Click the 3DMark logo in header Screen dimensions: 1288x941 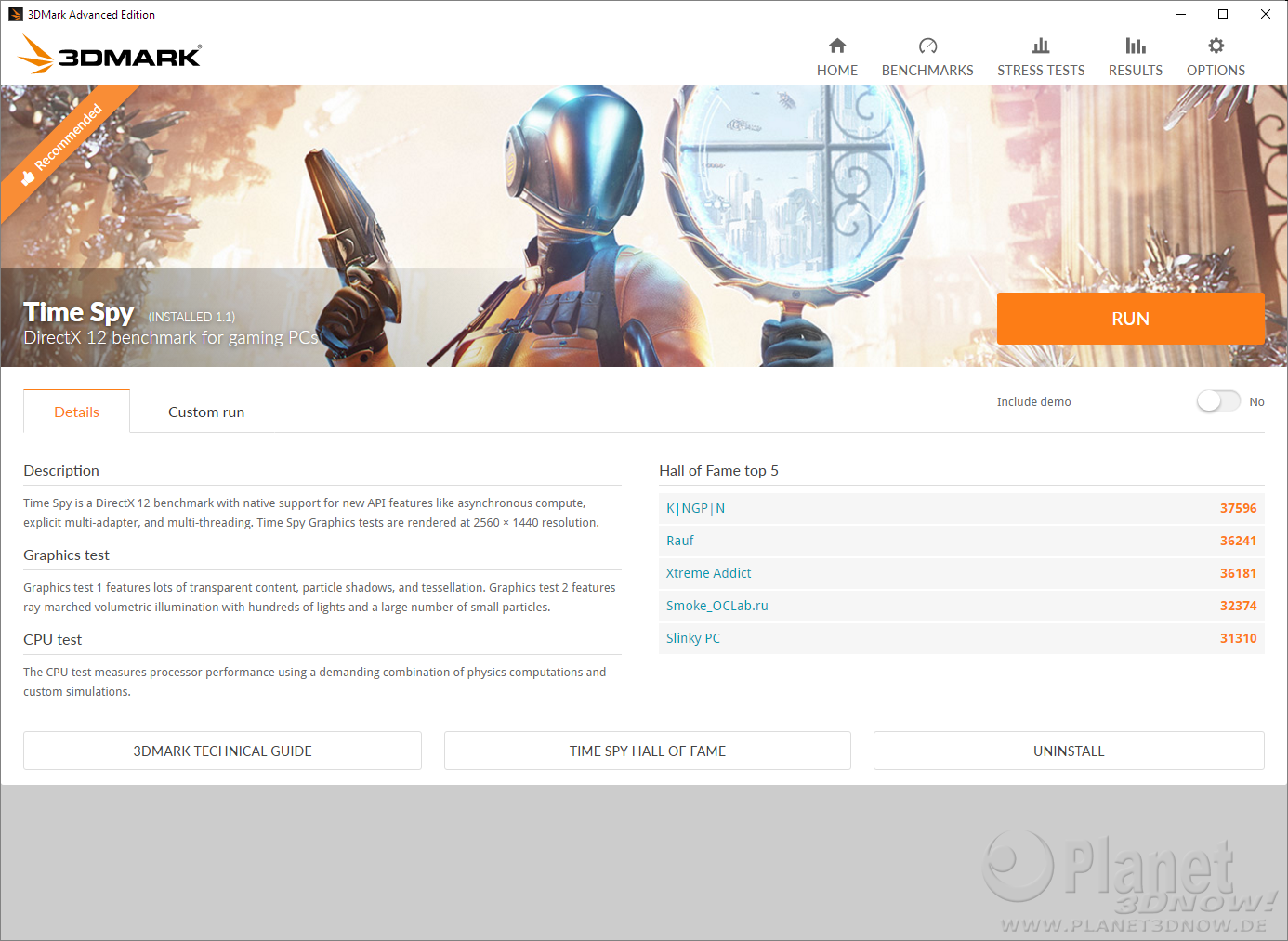[x=110, y=54]
